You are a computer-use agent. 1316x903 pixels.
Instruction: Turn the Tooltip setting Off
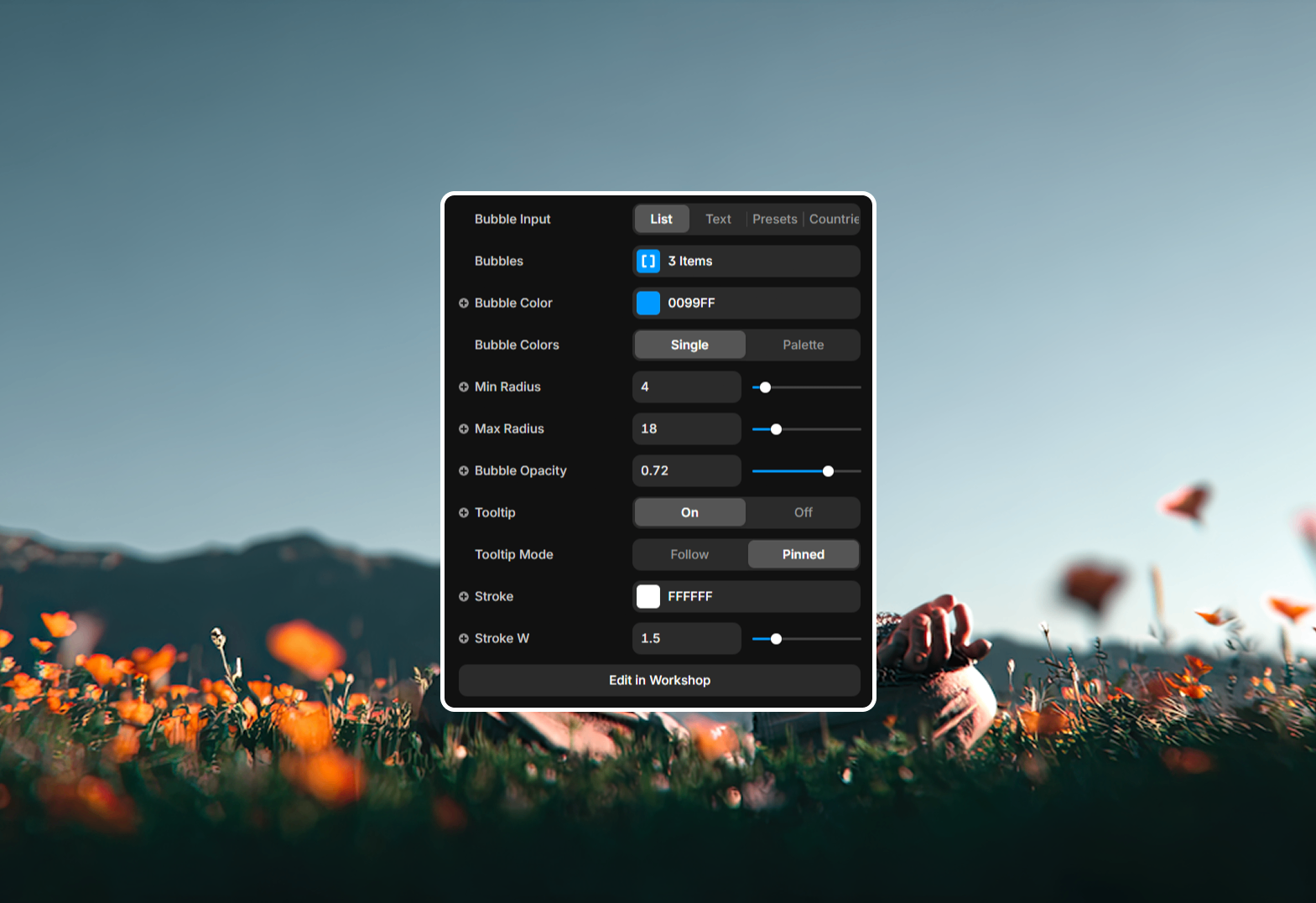coord(803,512)
